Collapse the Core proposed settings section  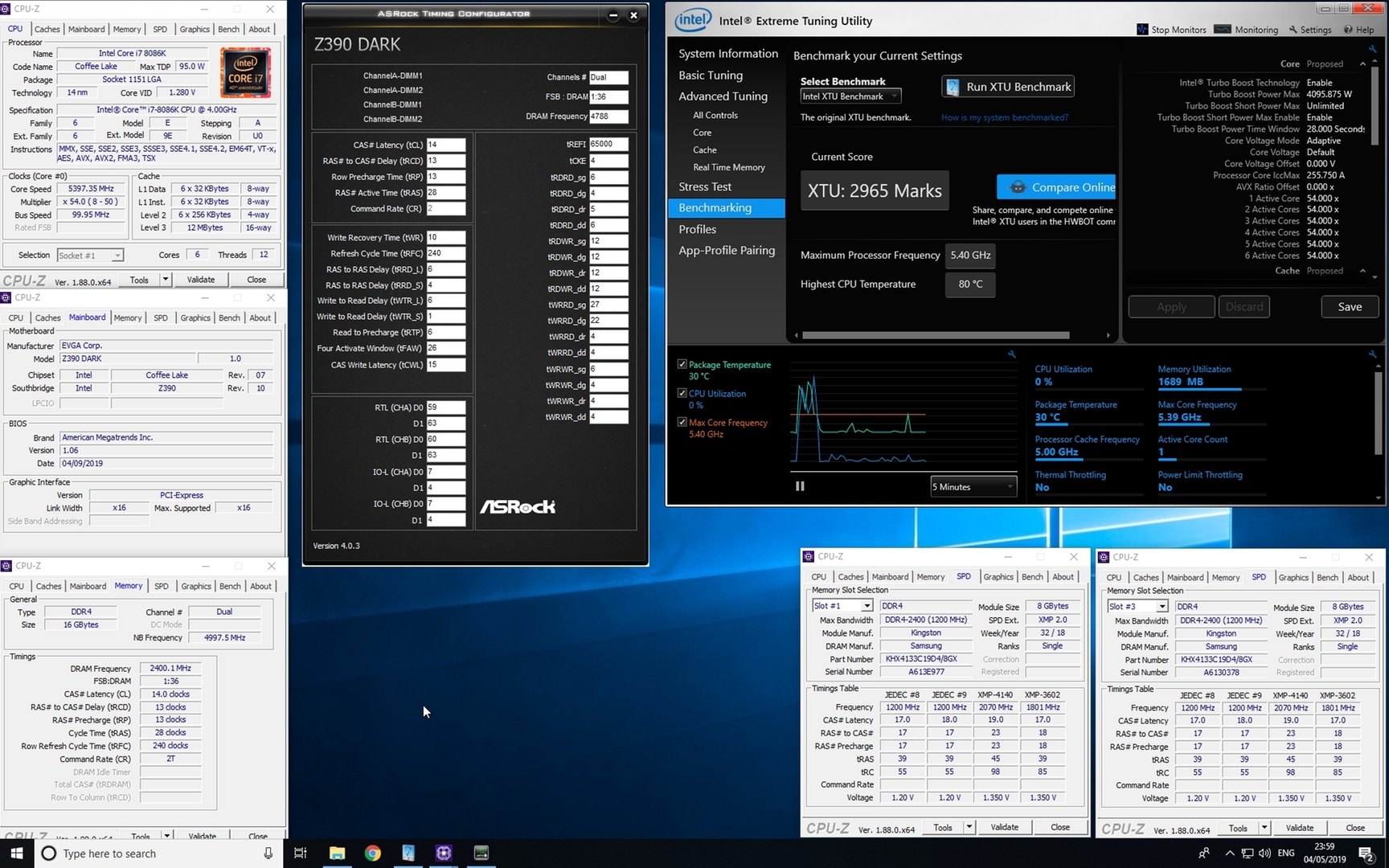(x=1362, y=63)
